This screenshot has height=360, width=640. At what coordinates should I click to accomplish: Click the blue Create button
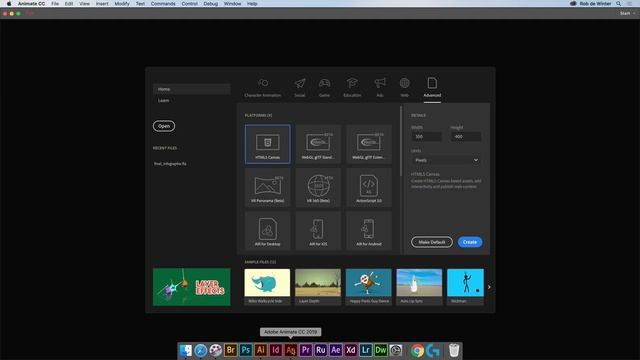click(470, 242)
